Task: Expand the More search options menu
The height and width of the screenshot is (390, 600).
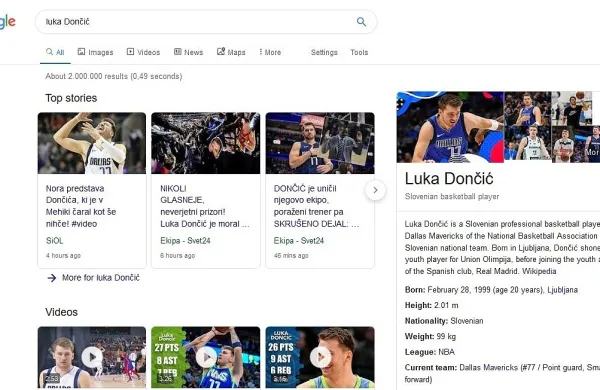Action: tap(270, 52)
